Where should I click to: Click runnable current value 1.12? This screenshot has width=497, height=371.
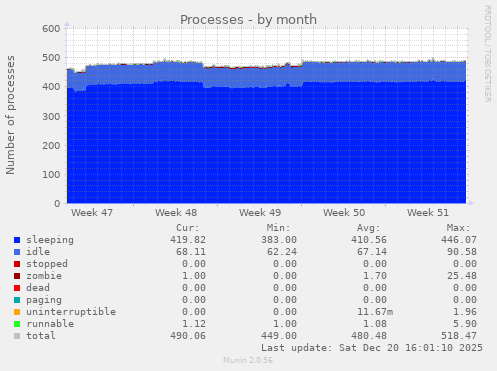[194, 324]
